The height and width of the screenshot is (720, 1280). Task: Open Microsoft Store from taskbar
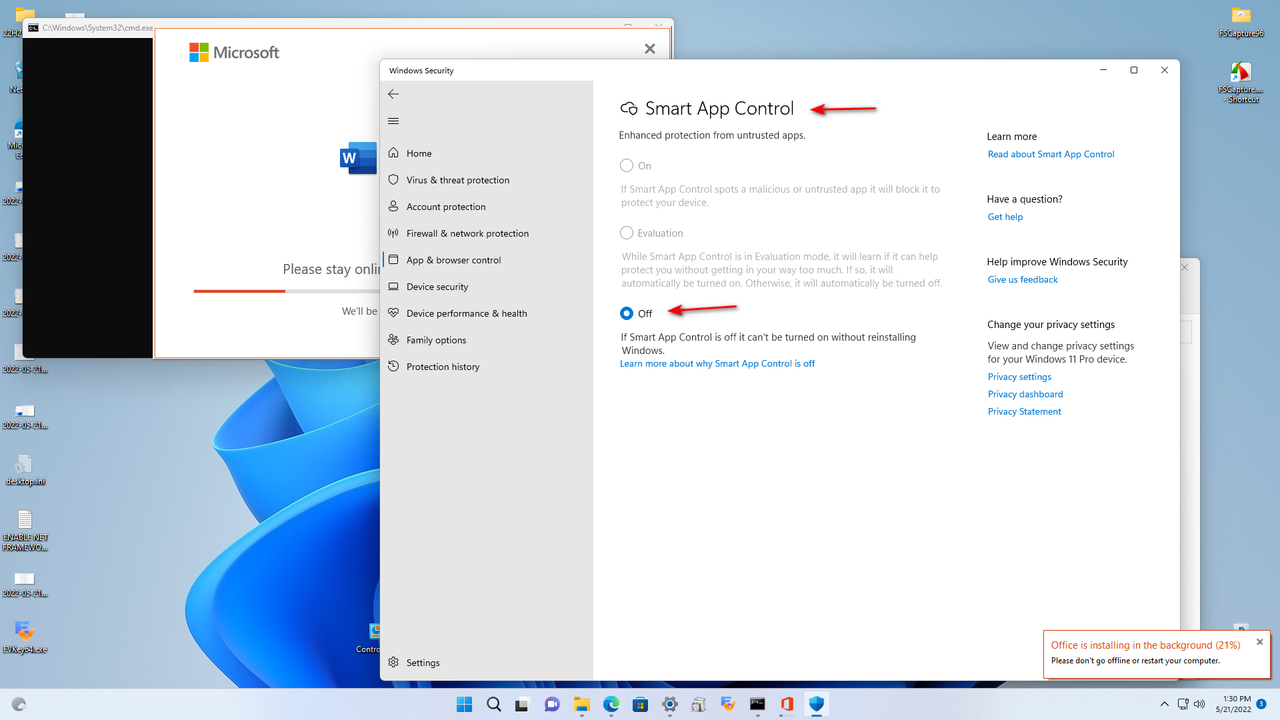tap(640, 704)
